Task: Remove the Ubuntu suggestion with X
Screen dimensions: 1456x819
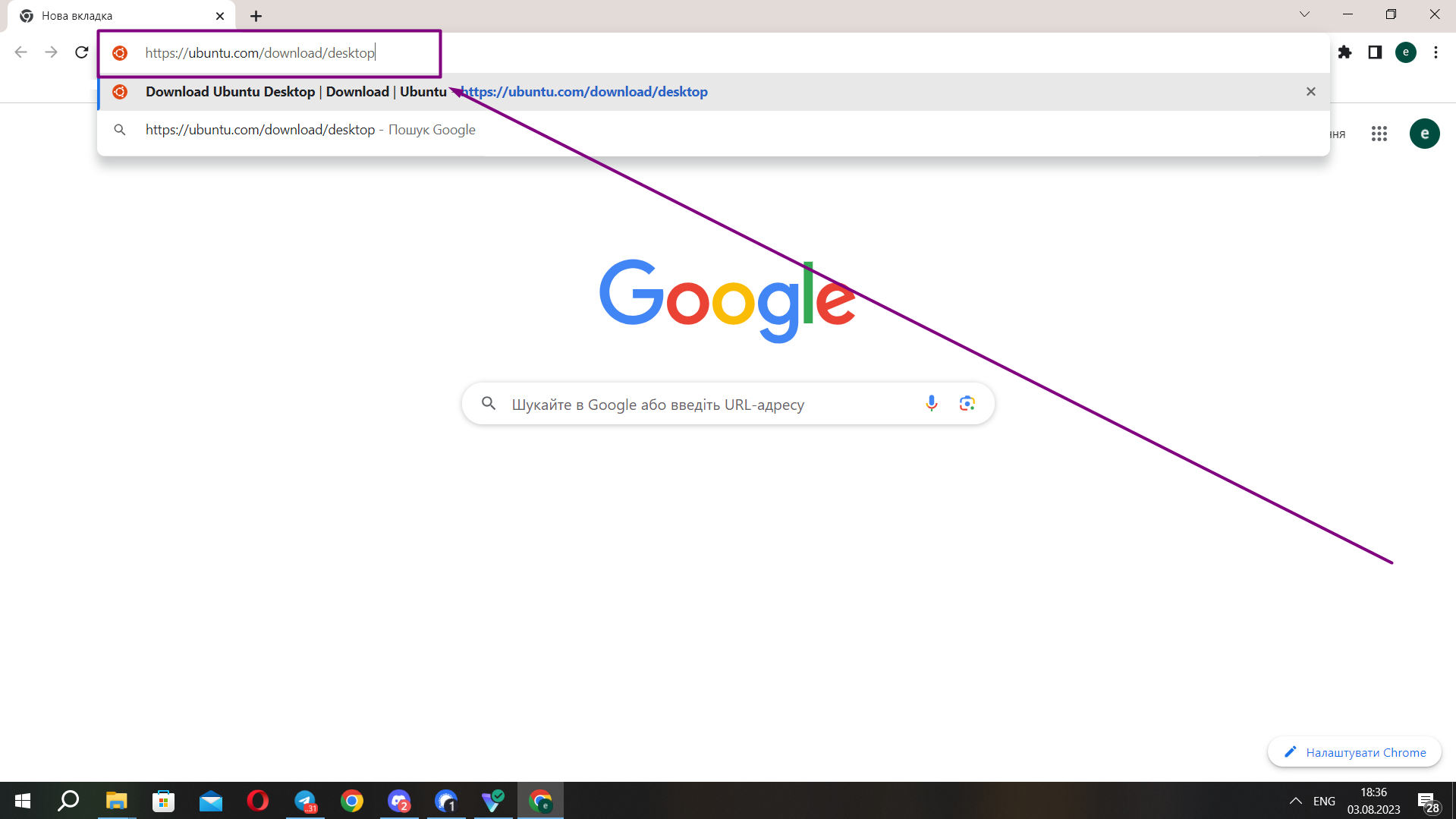Action: 1310,92
